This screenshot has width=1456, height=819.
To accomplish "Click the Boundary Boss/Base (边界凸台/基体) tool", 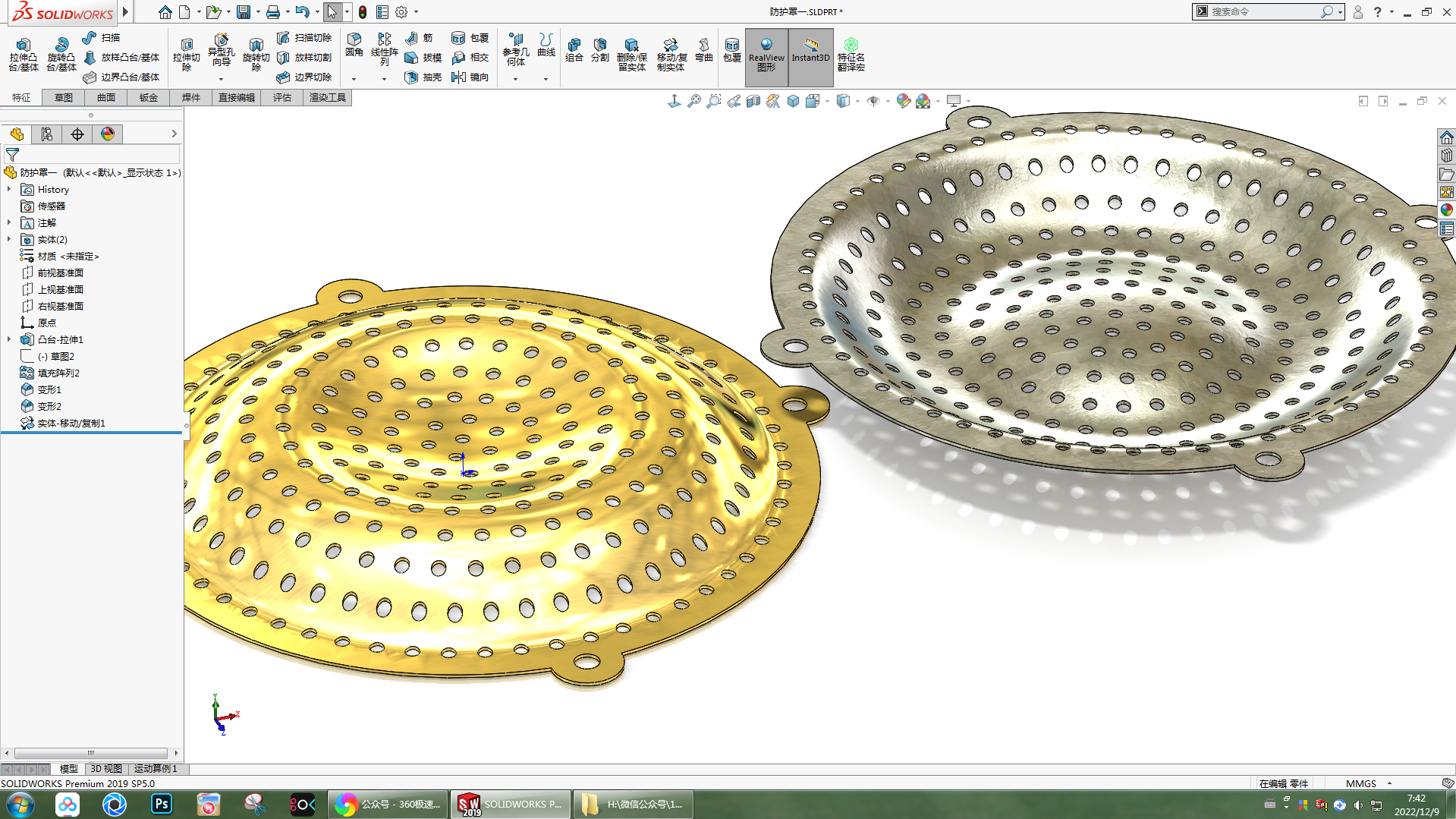I will tap(121, 77).
